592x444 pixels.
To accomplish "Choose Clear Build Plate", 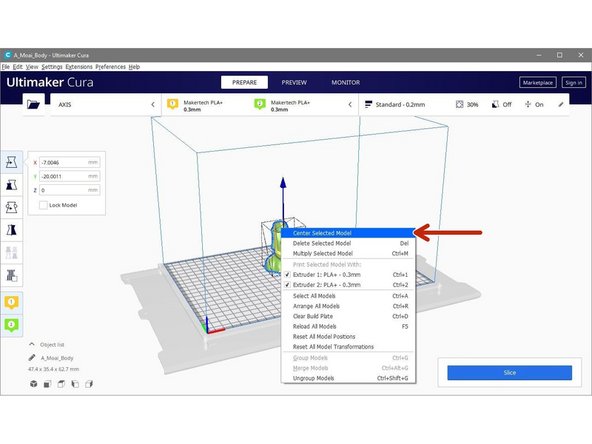I will 348,316.
